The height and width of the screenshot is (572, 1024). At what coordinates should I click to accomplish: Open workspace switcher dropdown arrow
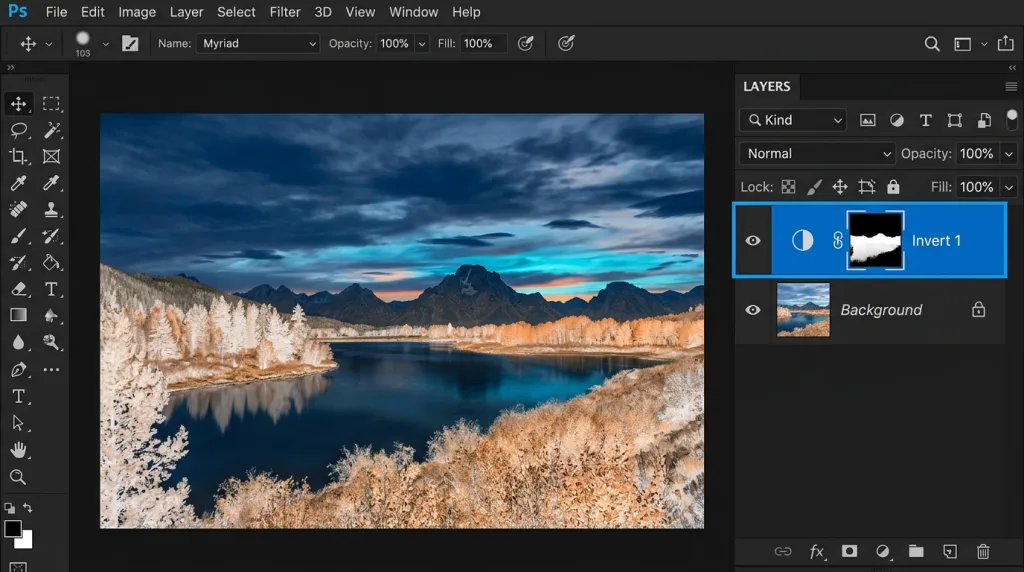tap(984, 44)
